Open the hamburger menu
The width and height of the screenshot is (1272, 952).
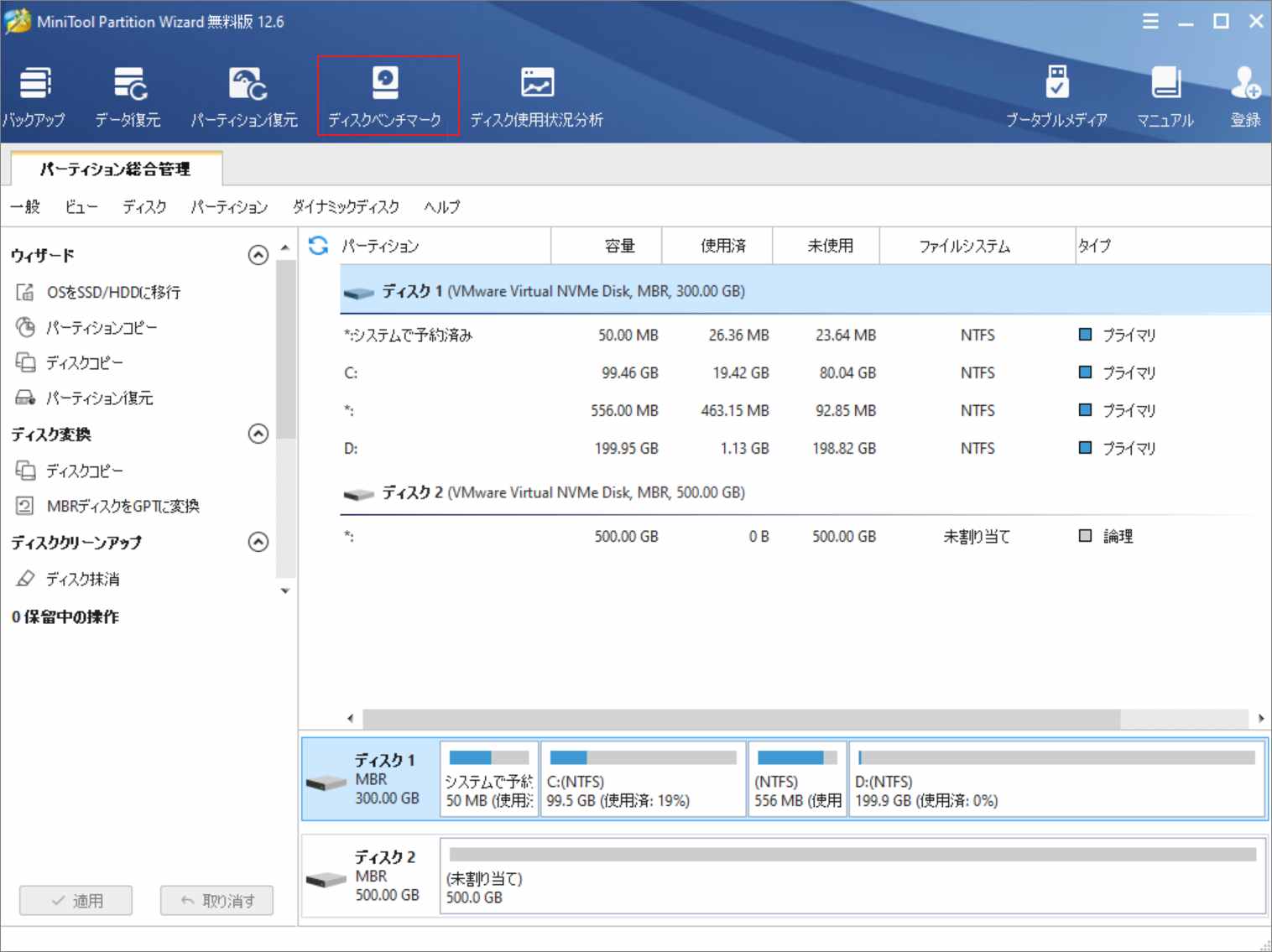(1149, 22)
